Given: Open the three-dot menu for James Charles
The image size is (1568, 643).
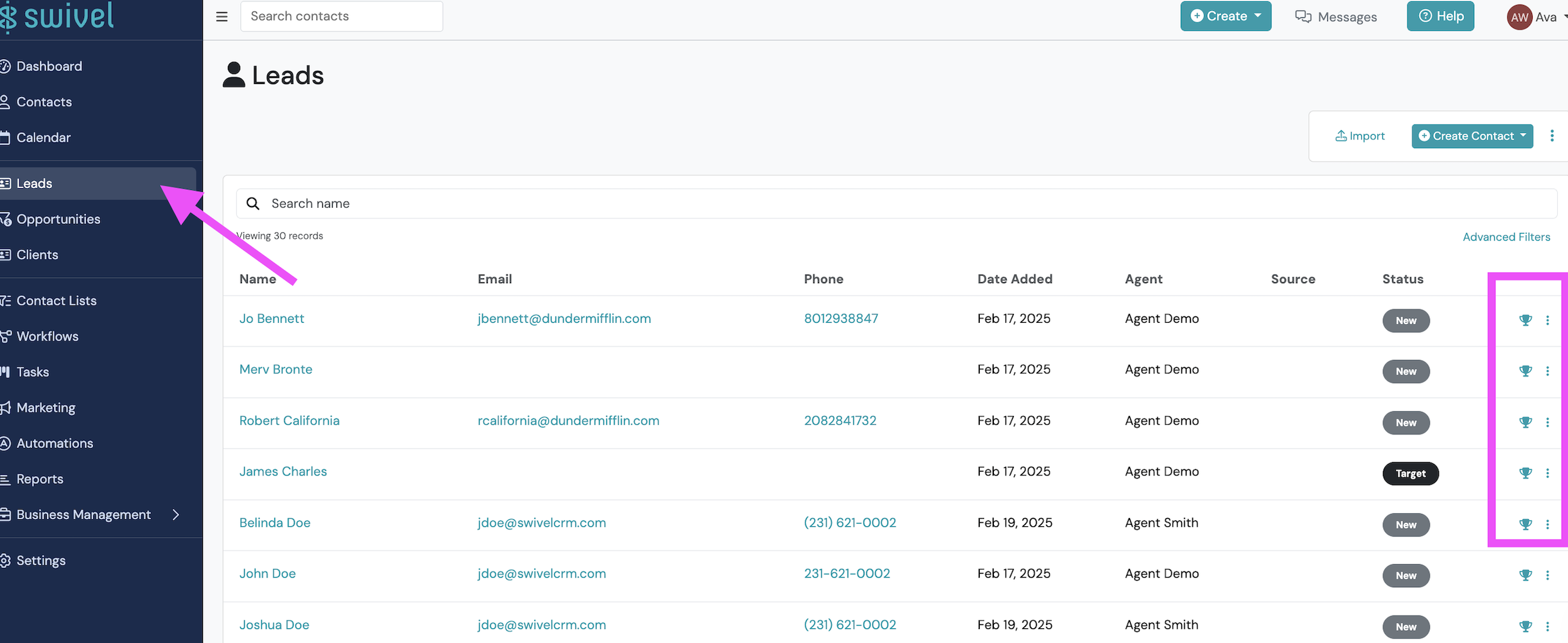Looking at the screenshot, I should click(x=1547, y=473).
